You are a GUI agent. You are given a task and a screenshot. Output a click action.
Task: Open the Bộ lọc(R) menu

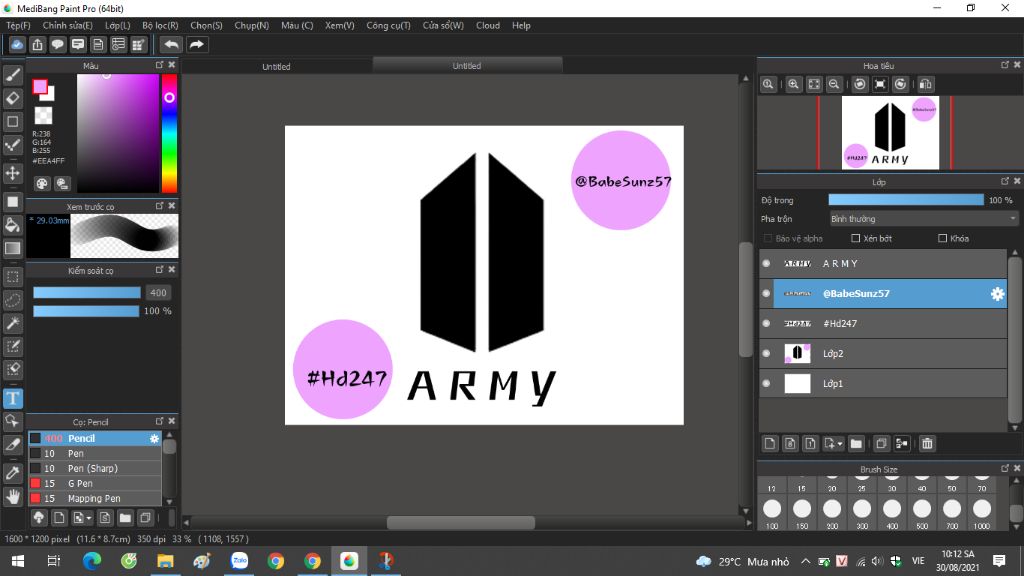click(x=160, y=25)
